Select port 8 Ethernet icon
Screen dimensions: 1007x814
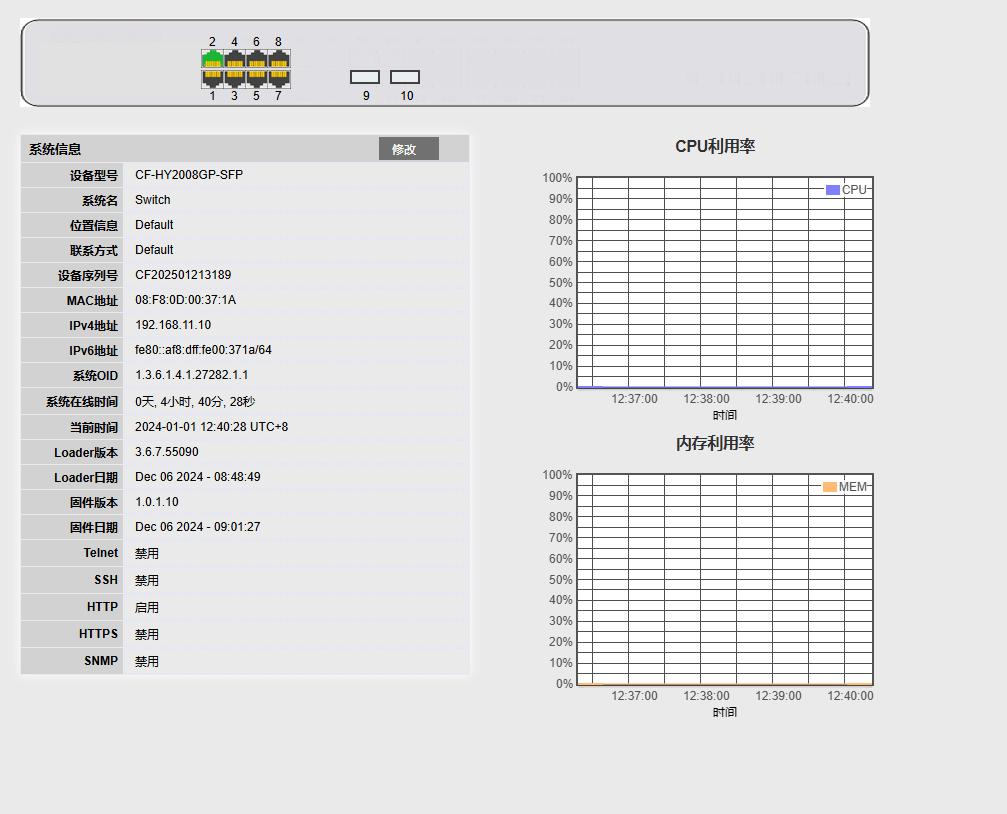coord(278,59)
